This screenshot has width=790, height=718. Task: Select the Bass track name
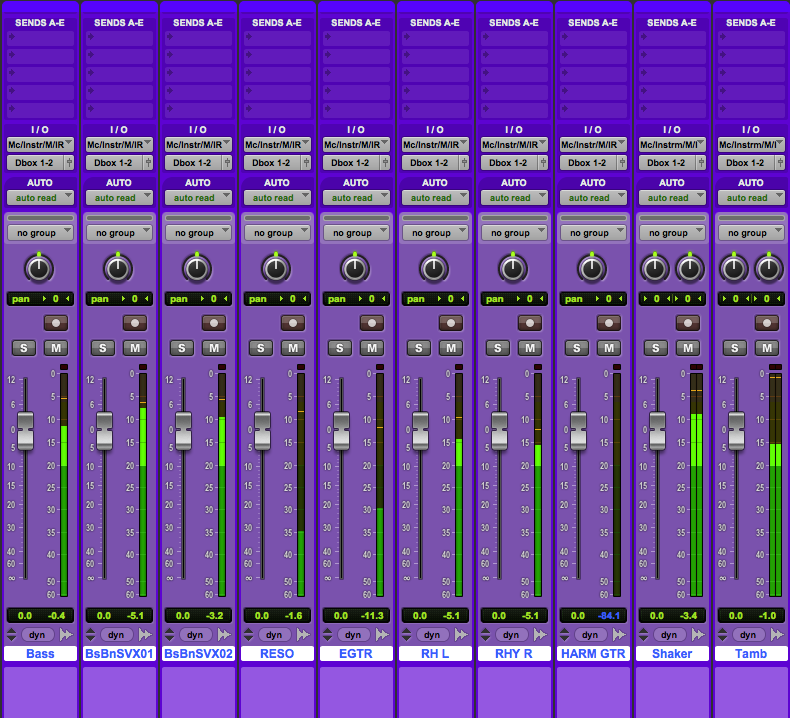tap(40, 654)
